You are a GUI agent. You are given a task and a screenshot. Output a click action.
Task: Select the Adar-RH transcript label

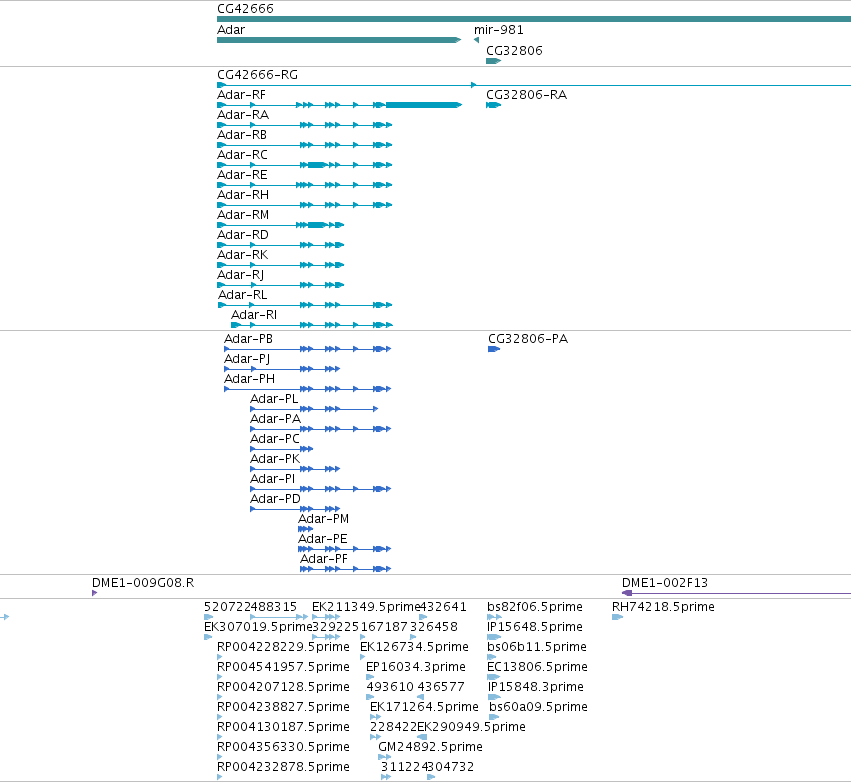pyautogui.click(x=243, y=195)
